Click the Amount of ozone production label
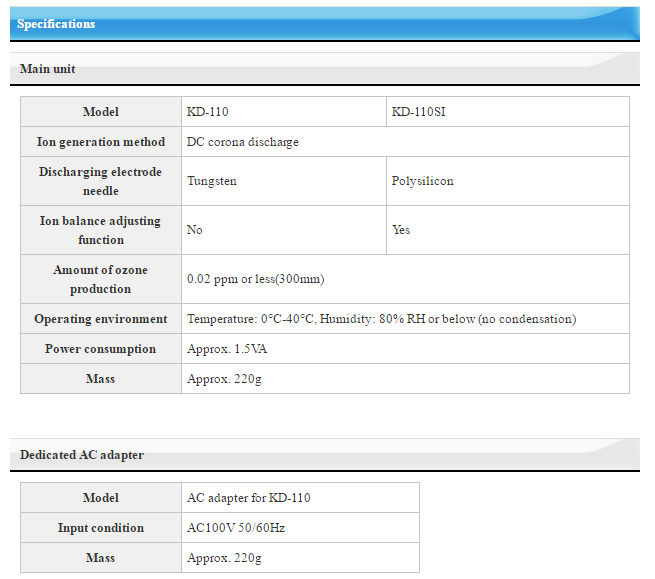The image size is (655, 579). point(101,279)
